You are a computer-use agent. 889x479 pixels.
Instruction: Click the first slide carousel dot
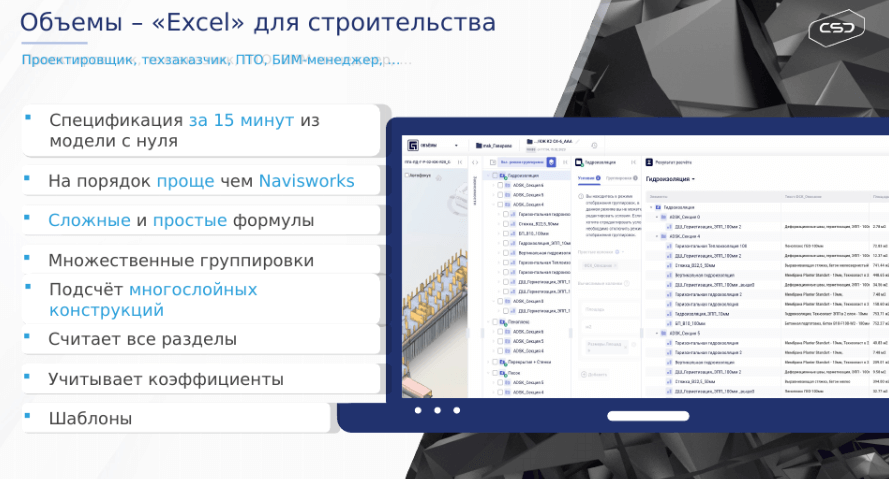click(x=418, y=410)
